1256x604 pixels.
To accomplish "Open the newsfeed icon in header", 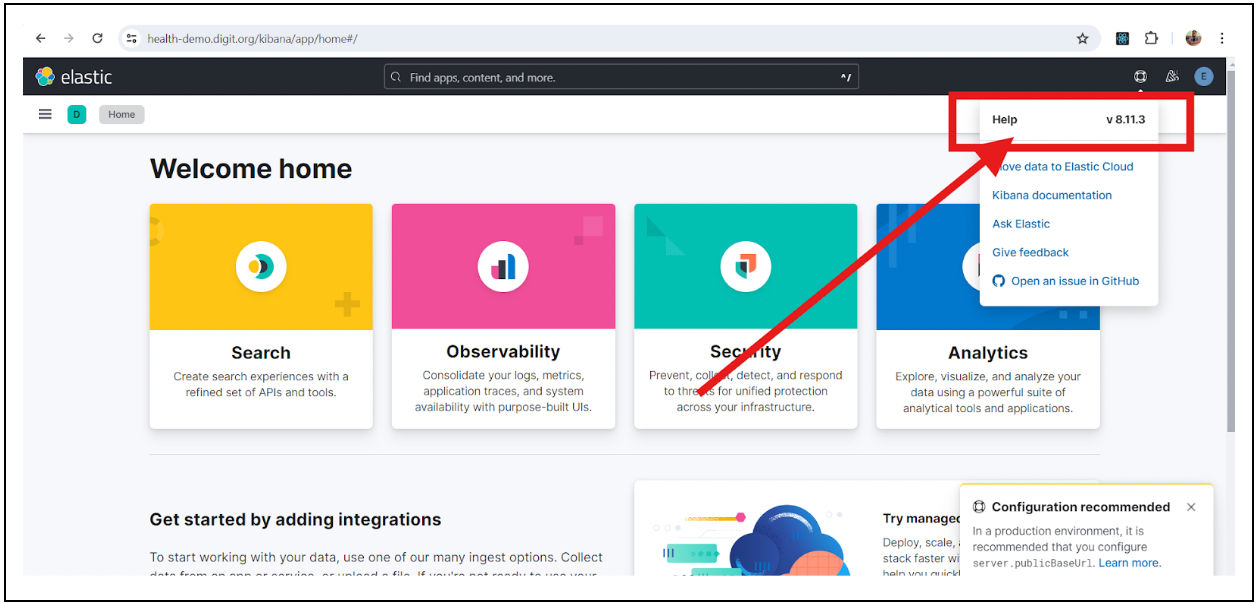I will coord(1172,77).
